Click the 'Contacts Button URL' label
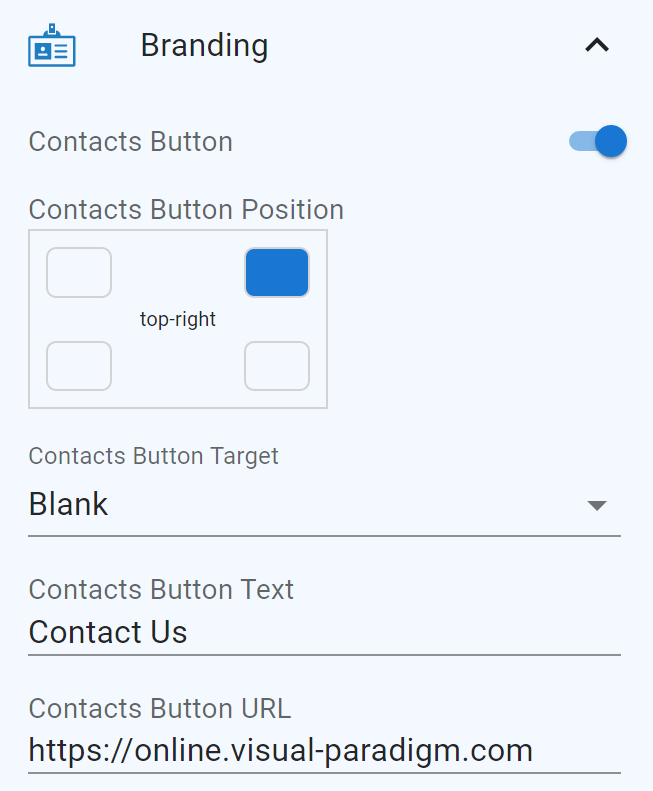This screenshot has height=791, width=653. point(160,709)
